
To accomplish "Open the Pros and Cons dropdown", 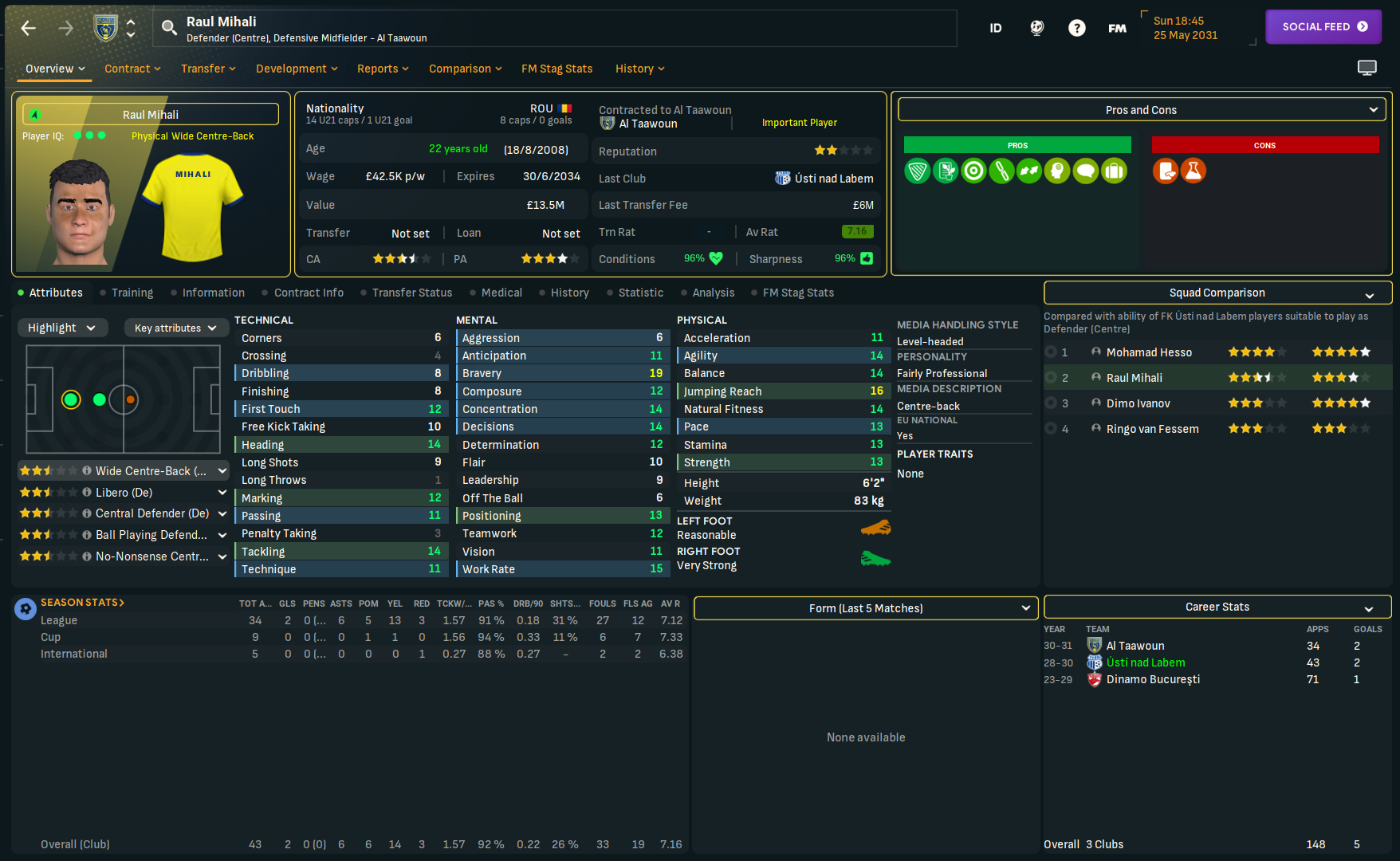I will tap(1141, 110).
